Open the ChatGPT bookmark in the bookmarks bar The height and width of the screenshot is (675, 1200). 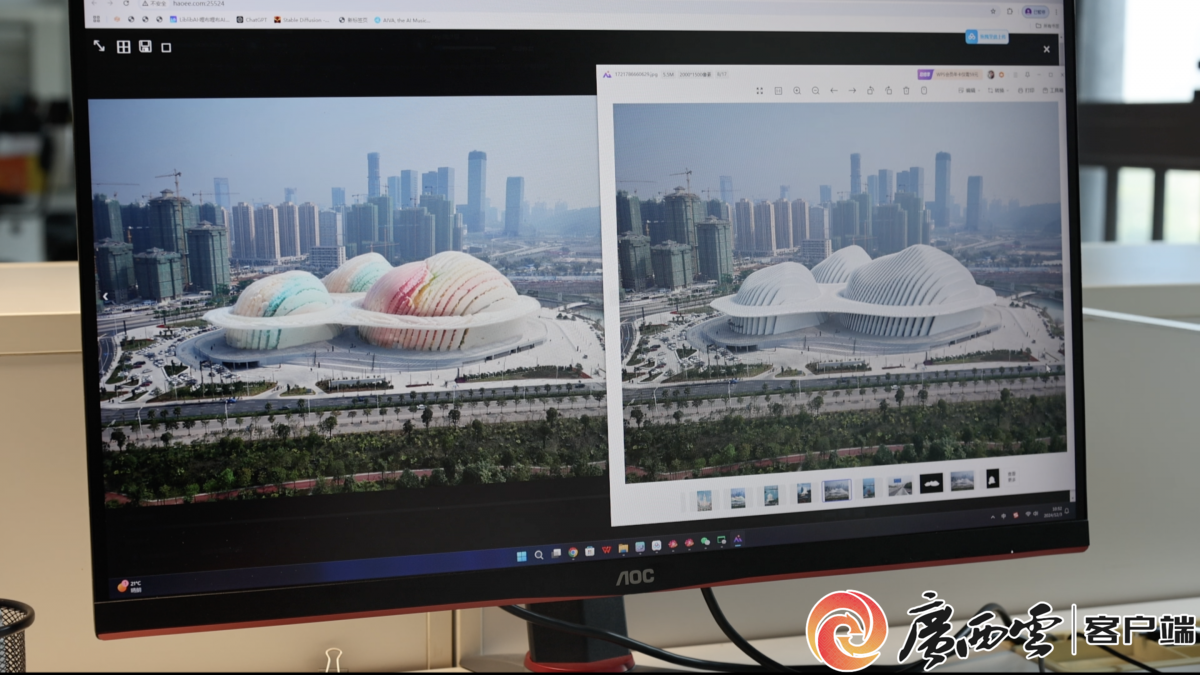point(252,20)
